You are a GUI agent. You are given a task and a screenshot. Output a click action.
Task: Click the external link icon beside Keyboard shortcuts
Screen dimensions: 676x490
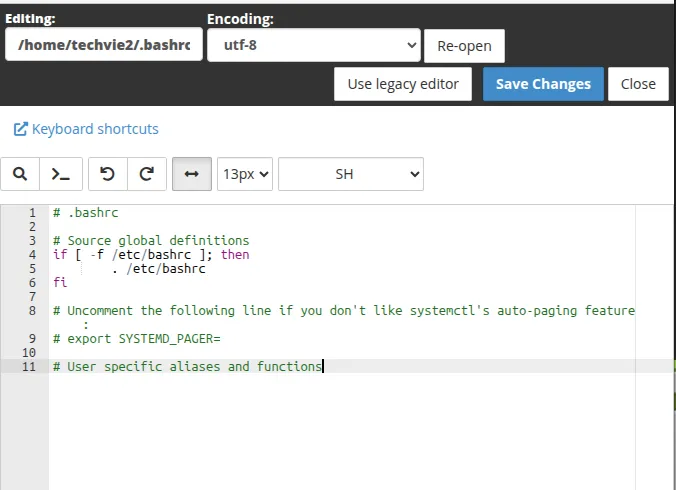(20, 129)
